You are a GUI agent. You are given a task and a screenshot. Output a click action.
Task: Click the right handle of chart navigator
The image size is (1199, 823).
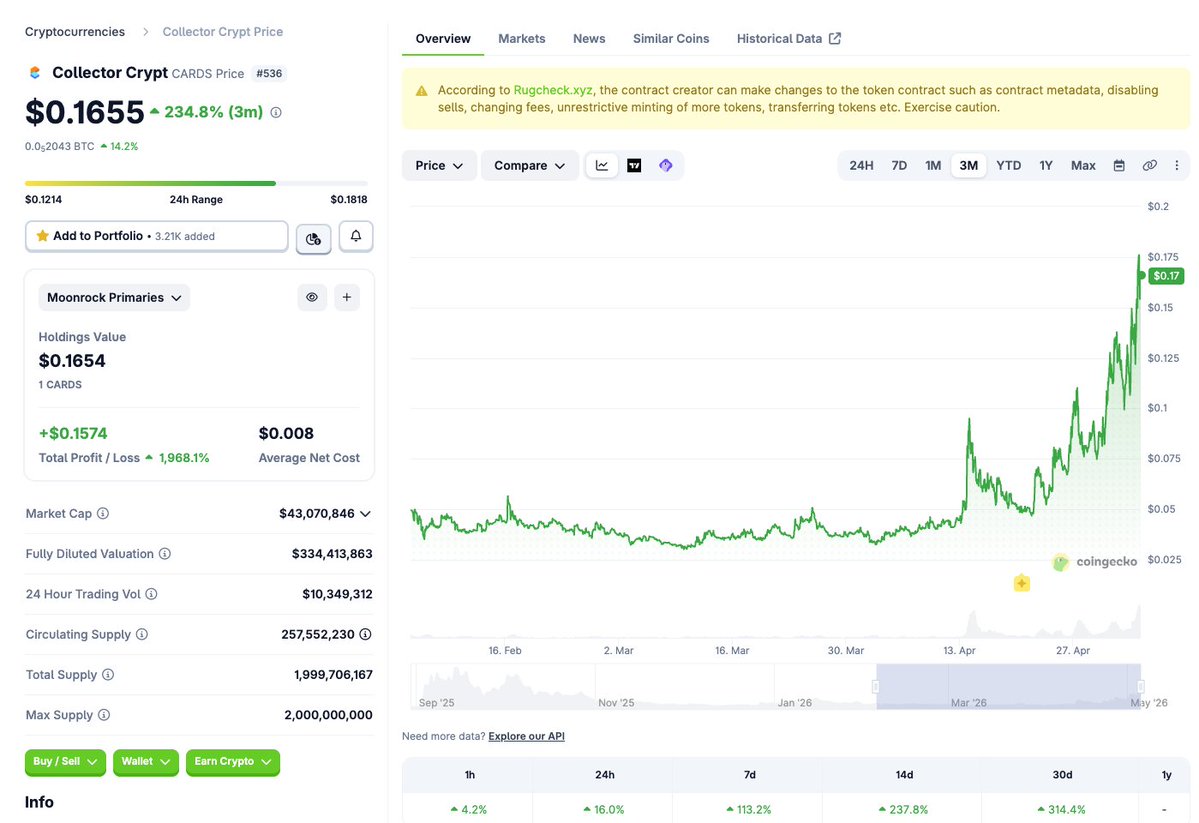click(1140, 687)
